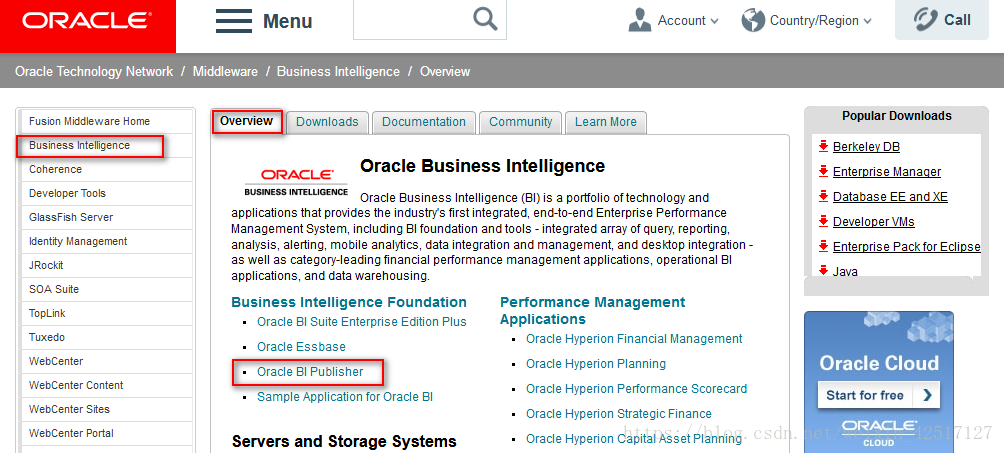Viewport: 1004px width, 453px height.
Task: Switch to the Downloads tab
Action: [x=327, y=122]
